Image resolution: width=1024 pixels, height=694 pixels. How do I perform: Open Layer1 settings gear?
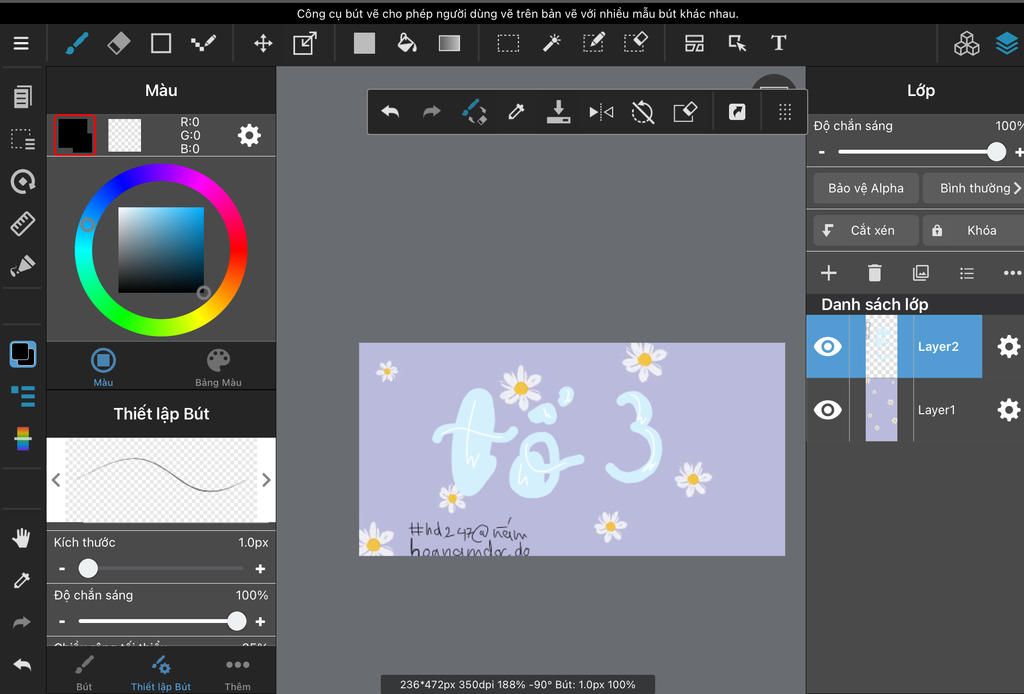click(x=1008, y=409)
